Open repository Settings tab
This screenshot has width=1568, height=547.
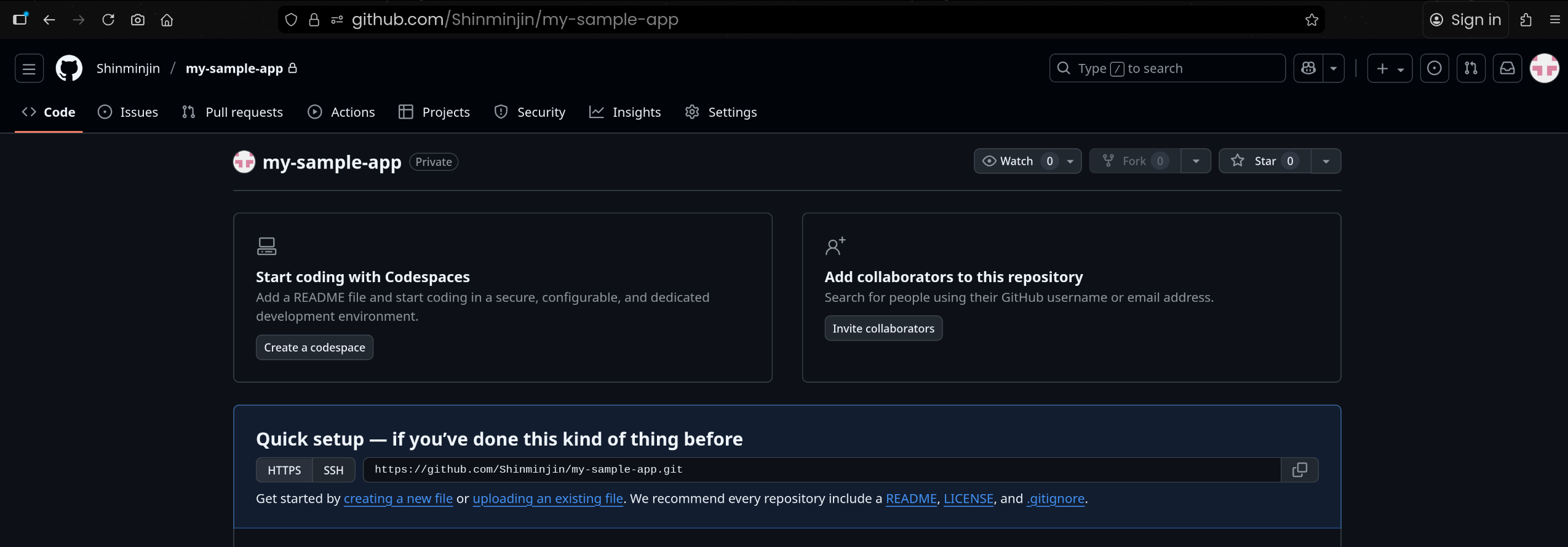[721, 112]
